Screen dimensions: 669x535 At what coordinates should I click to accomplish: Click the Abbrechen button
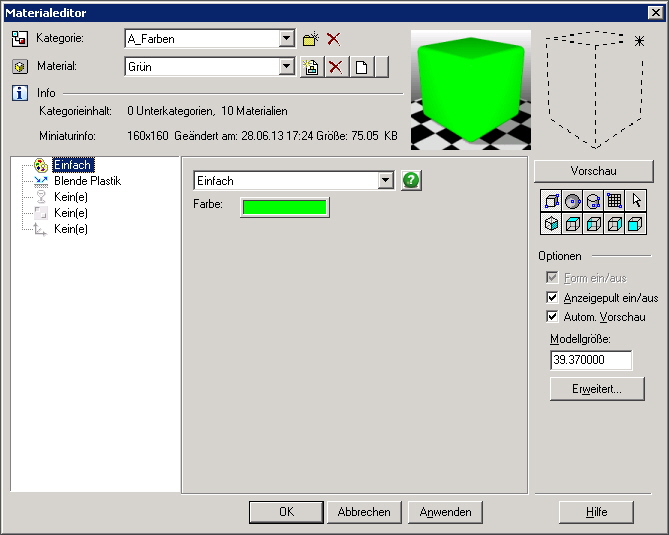(364, 512)
